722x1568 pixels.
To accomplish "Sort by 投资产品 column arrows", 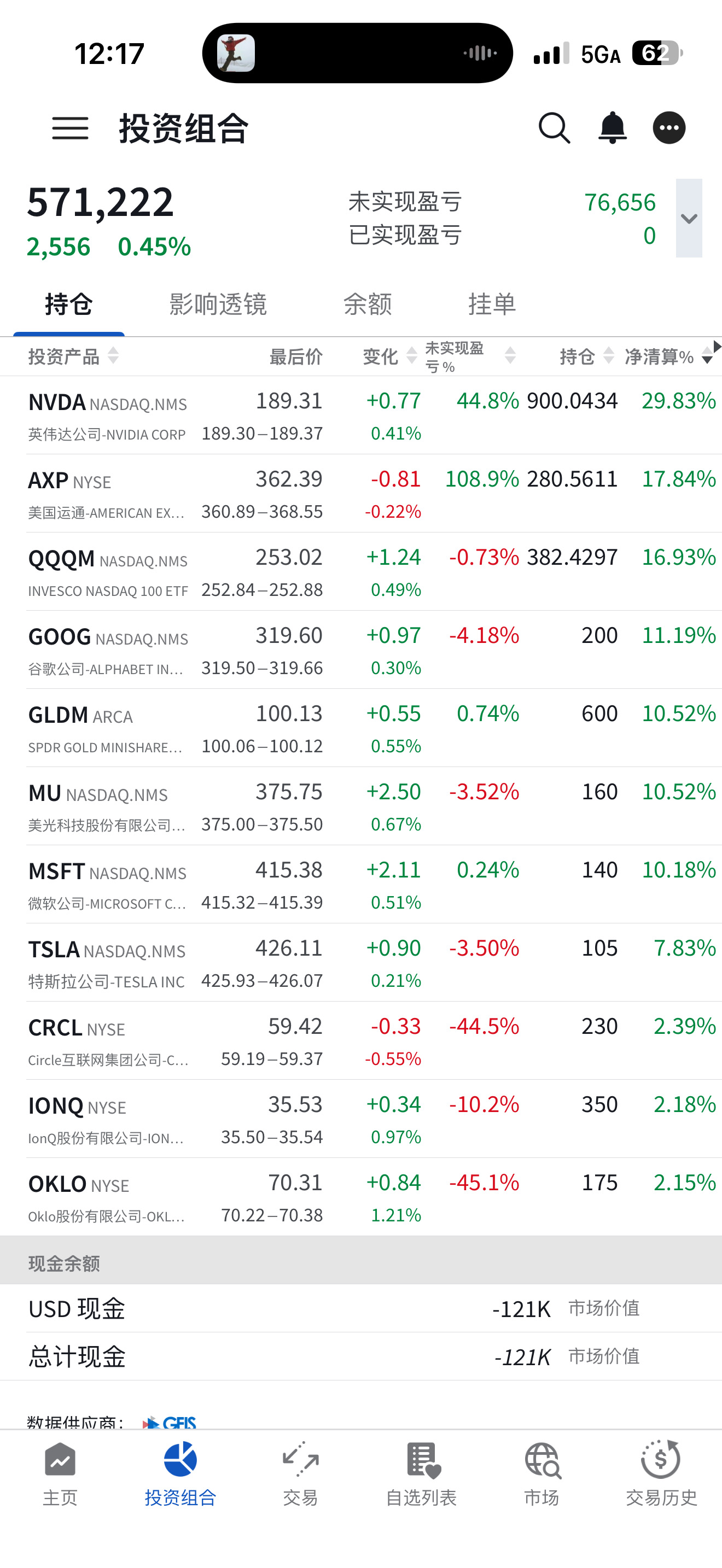I will click(x=113, y=355).
